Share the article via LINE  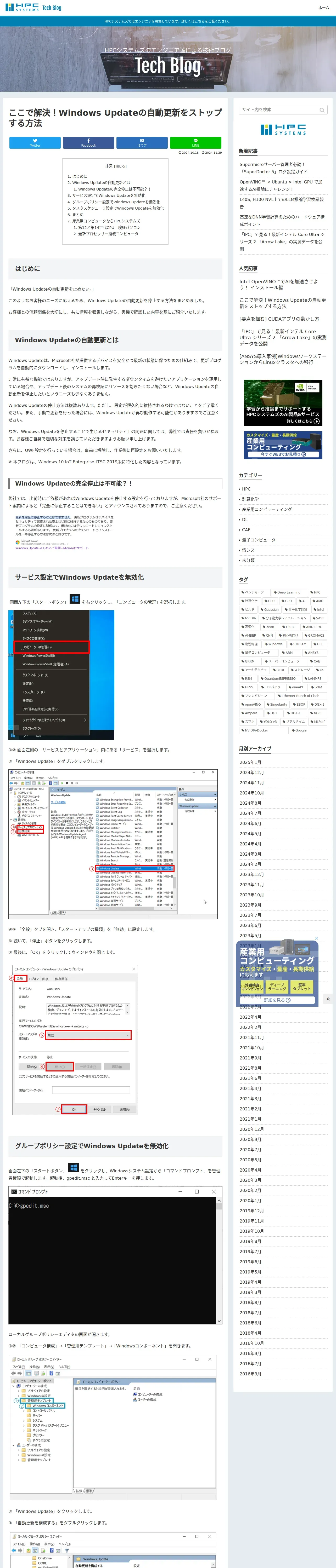196,142
